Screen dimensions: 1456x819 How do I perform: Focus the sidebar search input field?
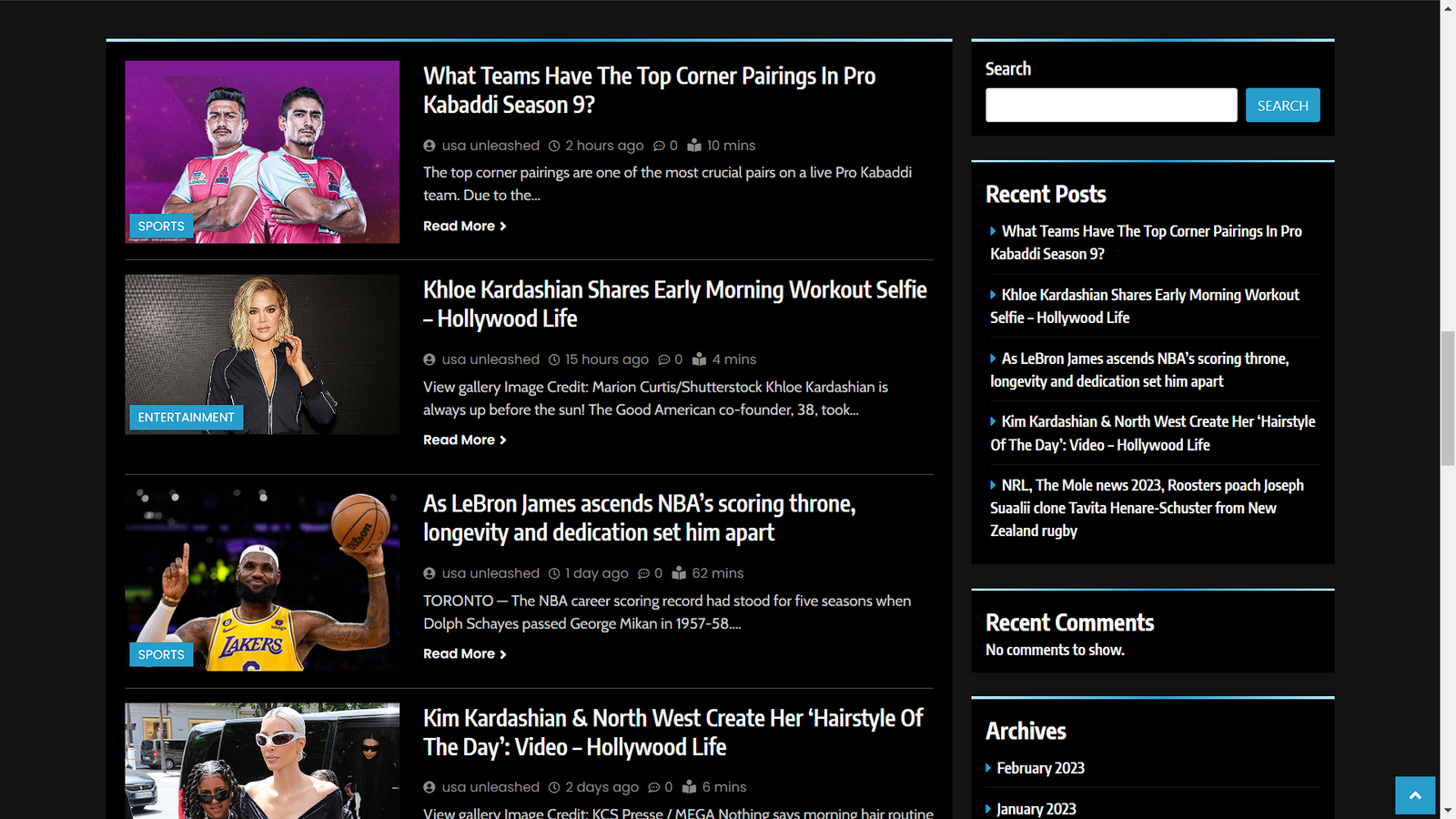(x=1111, y=106)
